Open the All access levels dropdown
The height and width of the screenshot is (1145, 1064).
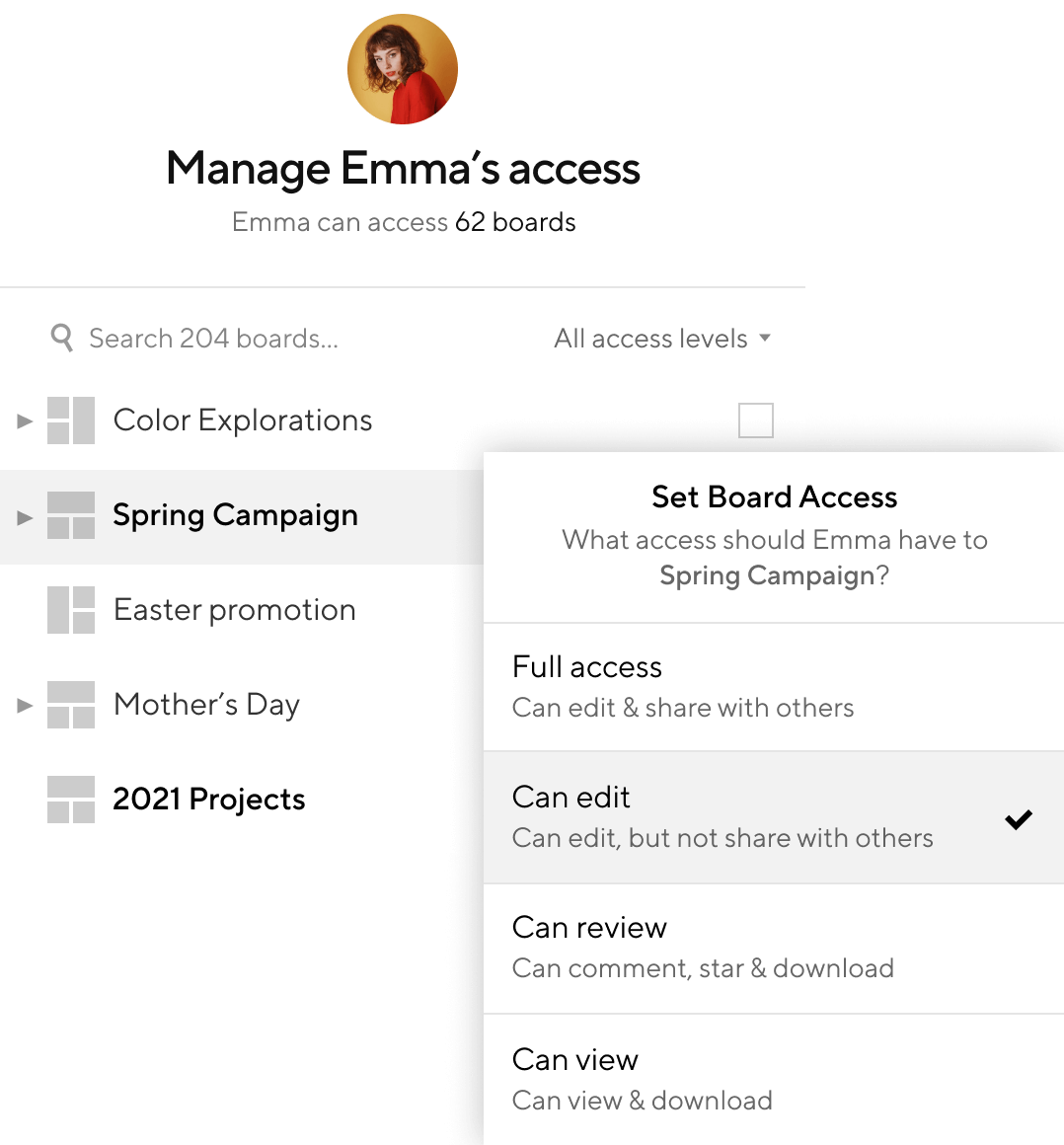click(662, 339)
